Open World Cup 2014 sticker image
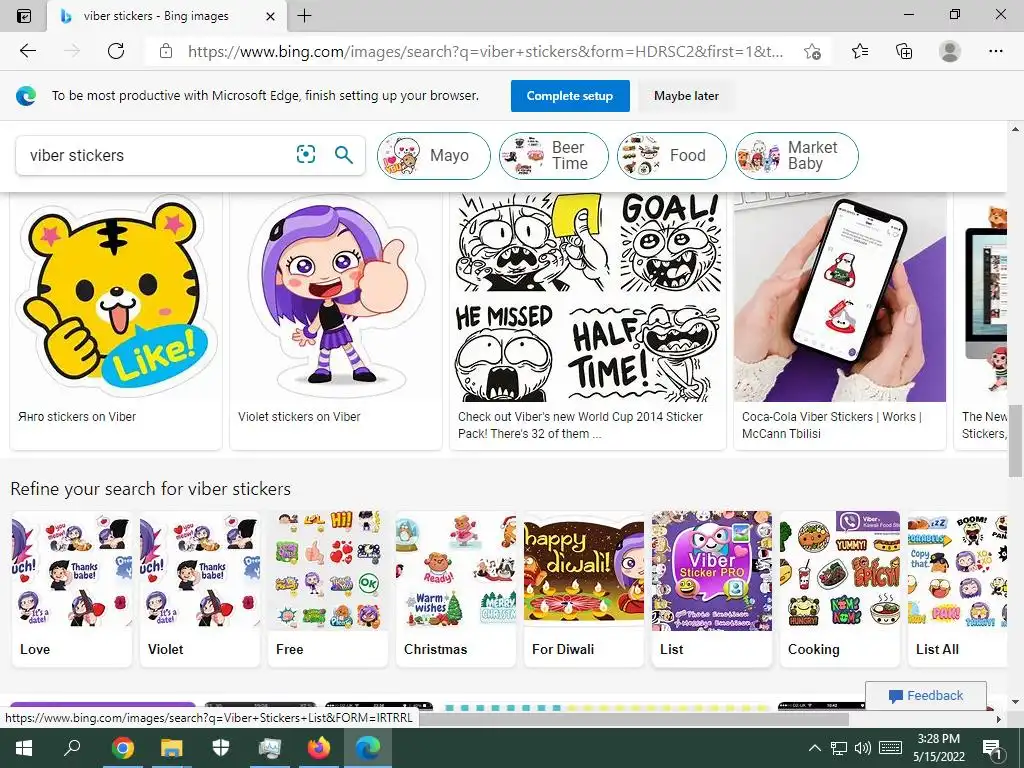Viewport: 1024px width, 768px height. (588, 297)
